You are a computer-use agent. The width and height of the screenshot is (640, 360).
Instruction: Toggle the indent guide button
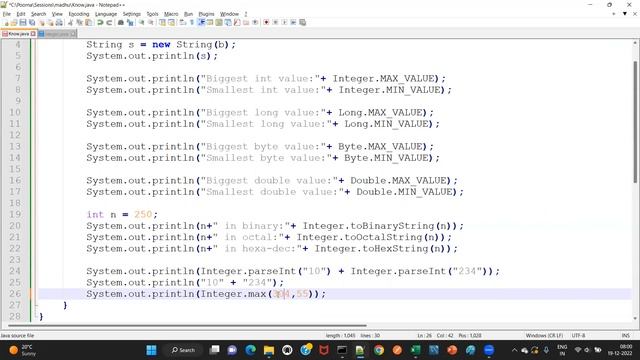click(201, 22)
